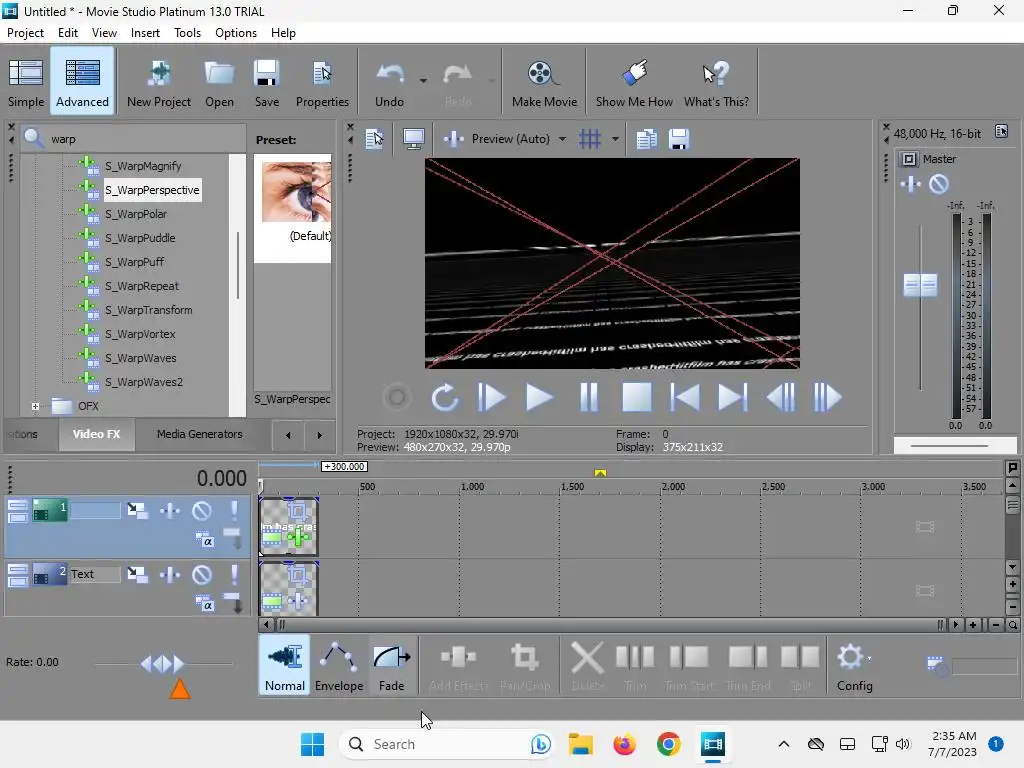
Task: Select S_WarpPuddle effect
Action: 140,238
